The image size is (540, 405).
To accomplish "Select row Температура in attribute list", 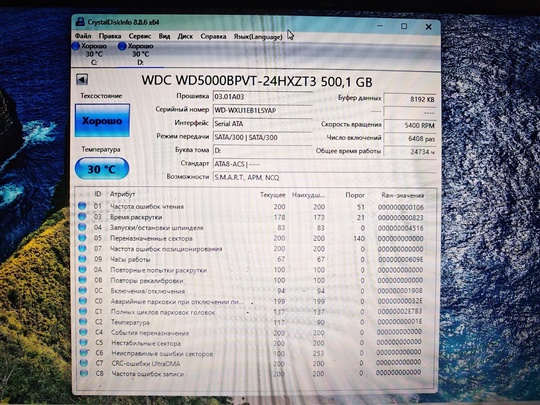I will (x=256, y=322).
